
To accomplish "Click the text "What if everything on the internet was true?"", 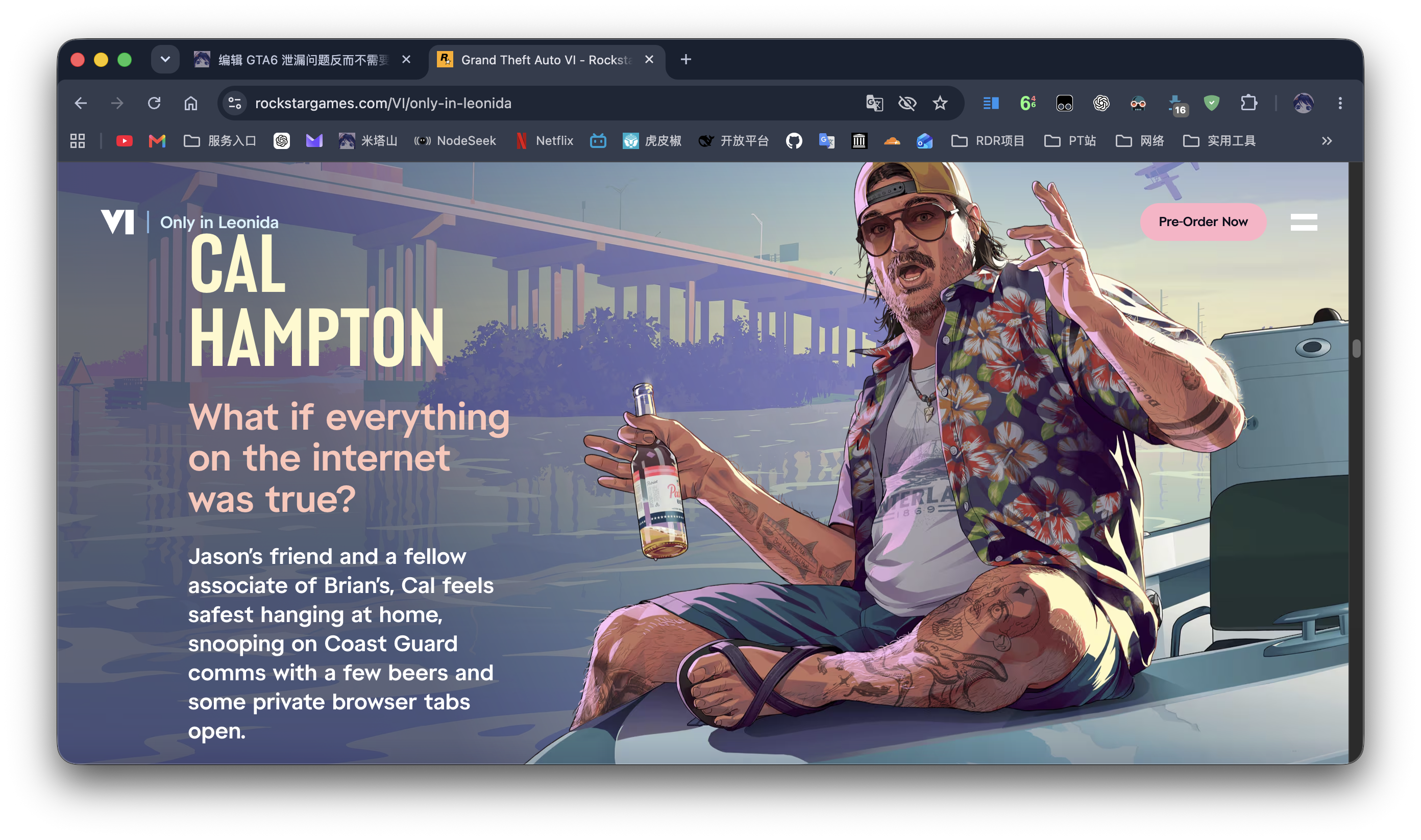I will 349,458.
